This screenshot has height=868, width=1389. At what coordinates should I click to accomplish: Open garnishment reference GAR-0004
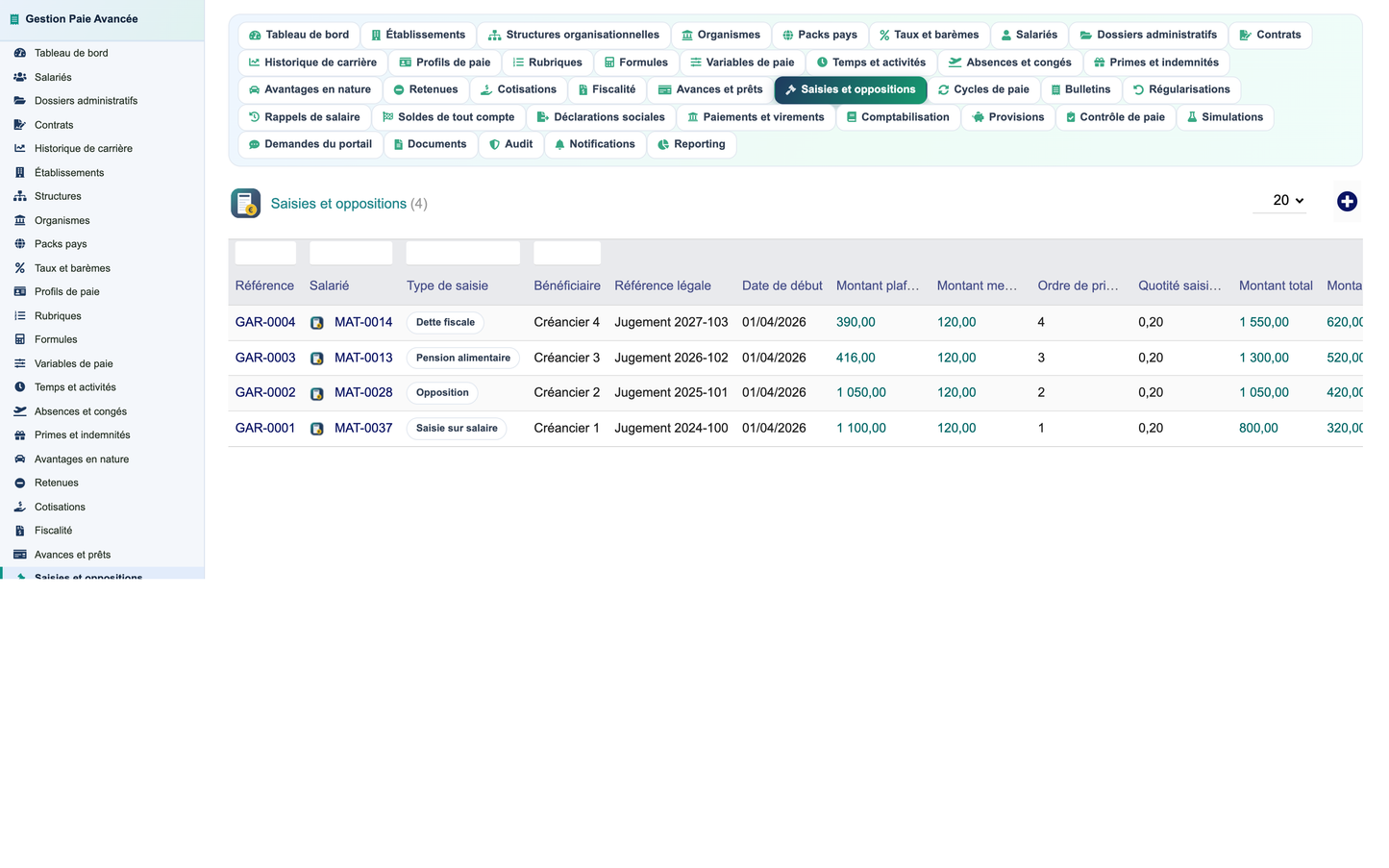(x=265, y=322)
